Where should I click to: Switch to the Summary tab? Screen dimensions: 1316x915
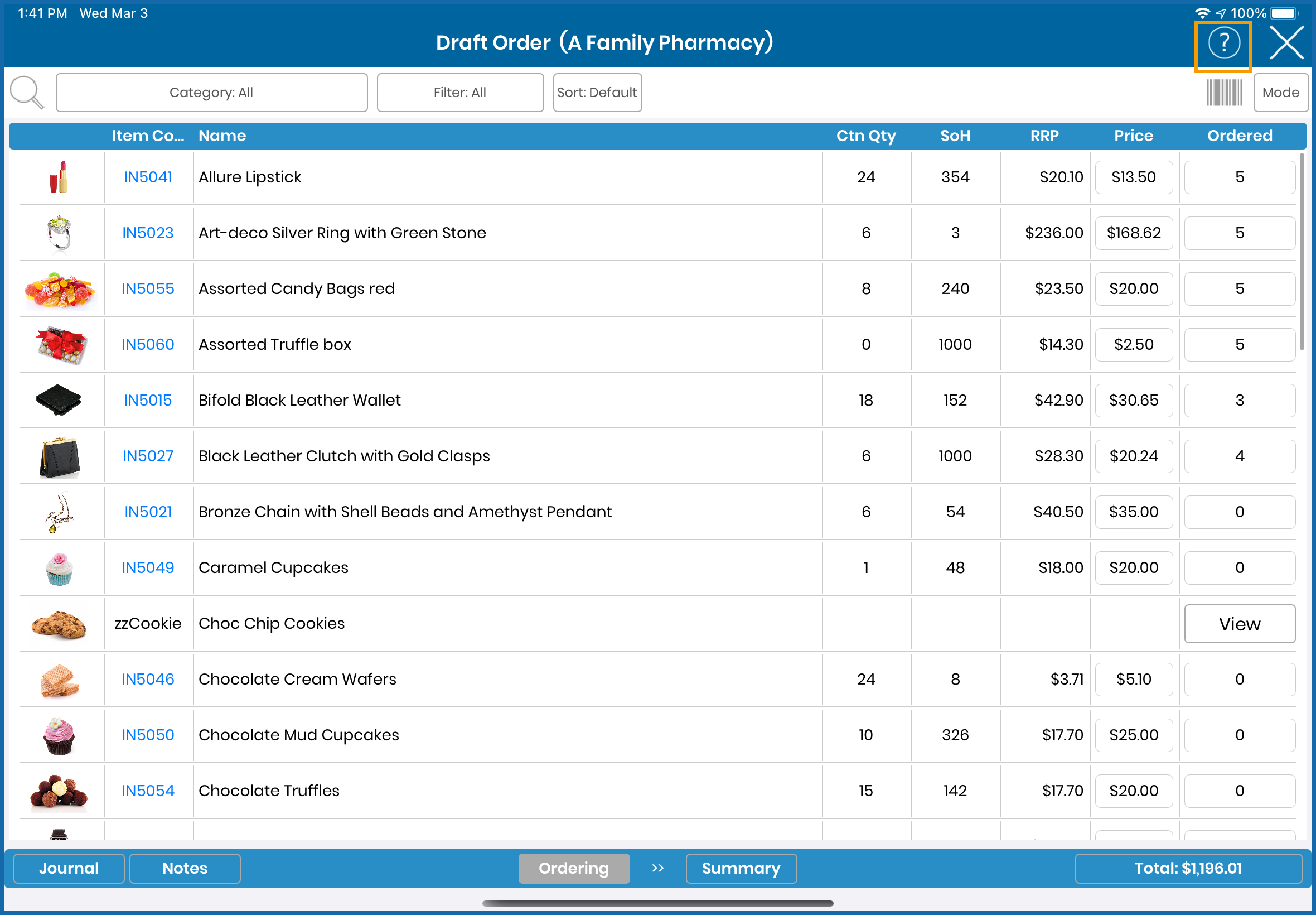[x=740, y=869]
